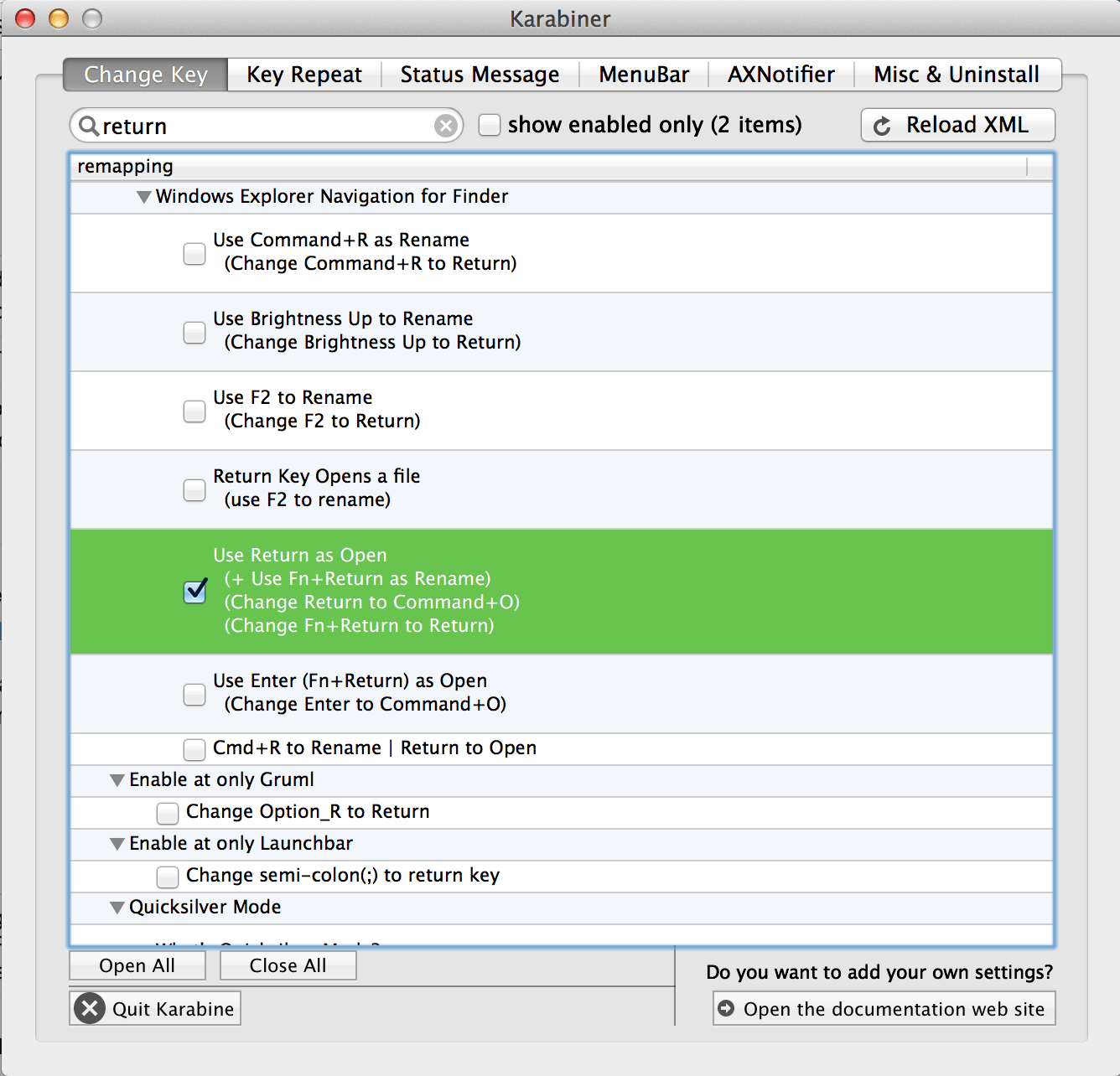Screen dimensions: 1120x1076
Task: Quit Karabiner using the bottom button
Action: click(x=155, y=1008)
